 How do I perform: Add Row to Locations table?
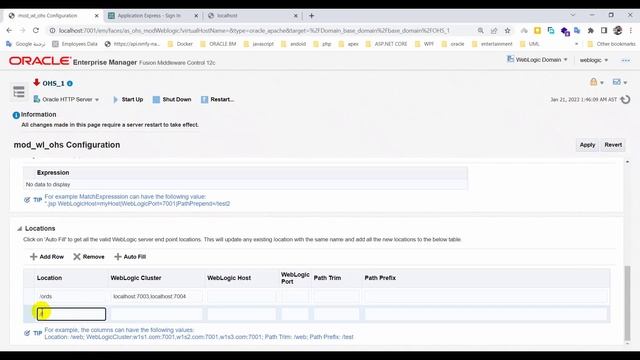click(47, 257)
